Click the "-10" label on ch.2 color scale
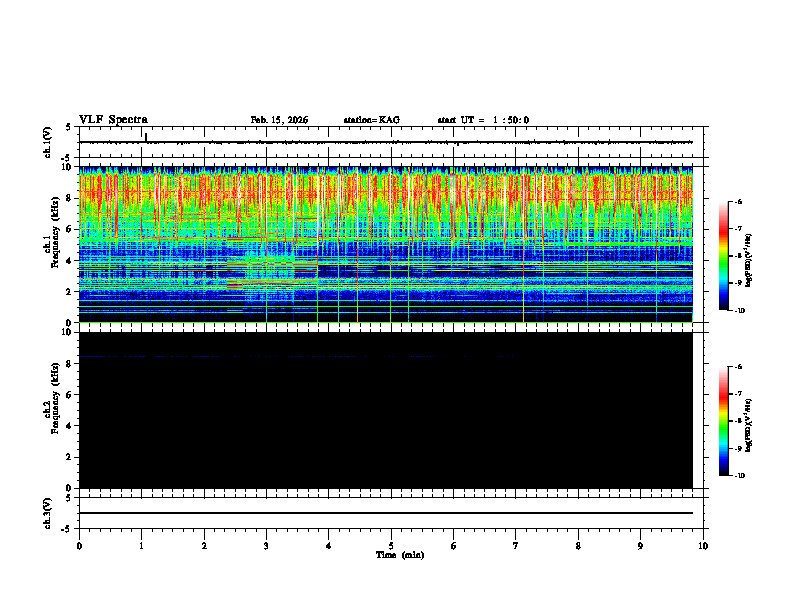This screenshot has width=792, height=612. tap(739, 476)
